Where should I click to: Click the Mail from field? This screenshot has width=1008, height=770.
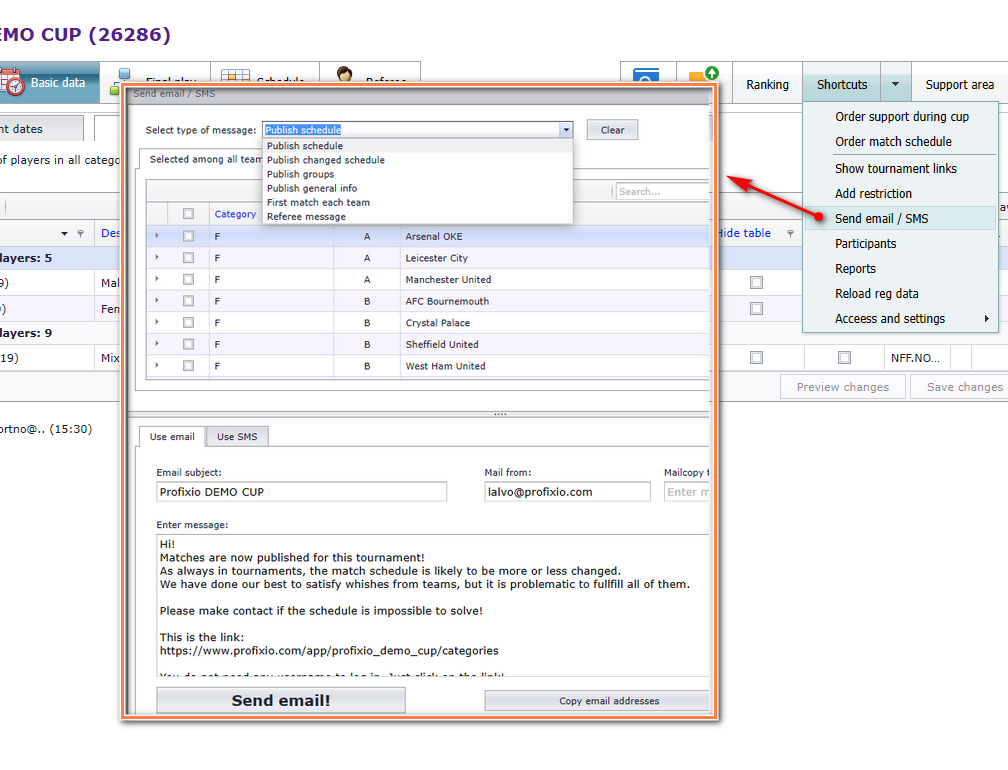568,492
